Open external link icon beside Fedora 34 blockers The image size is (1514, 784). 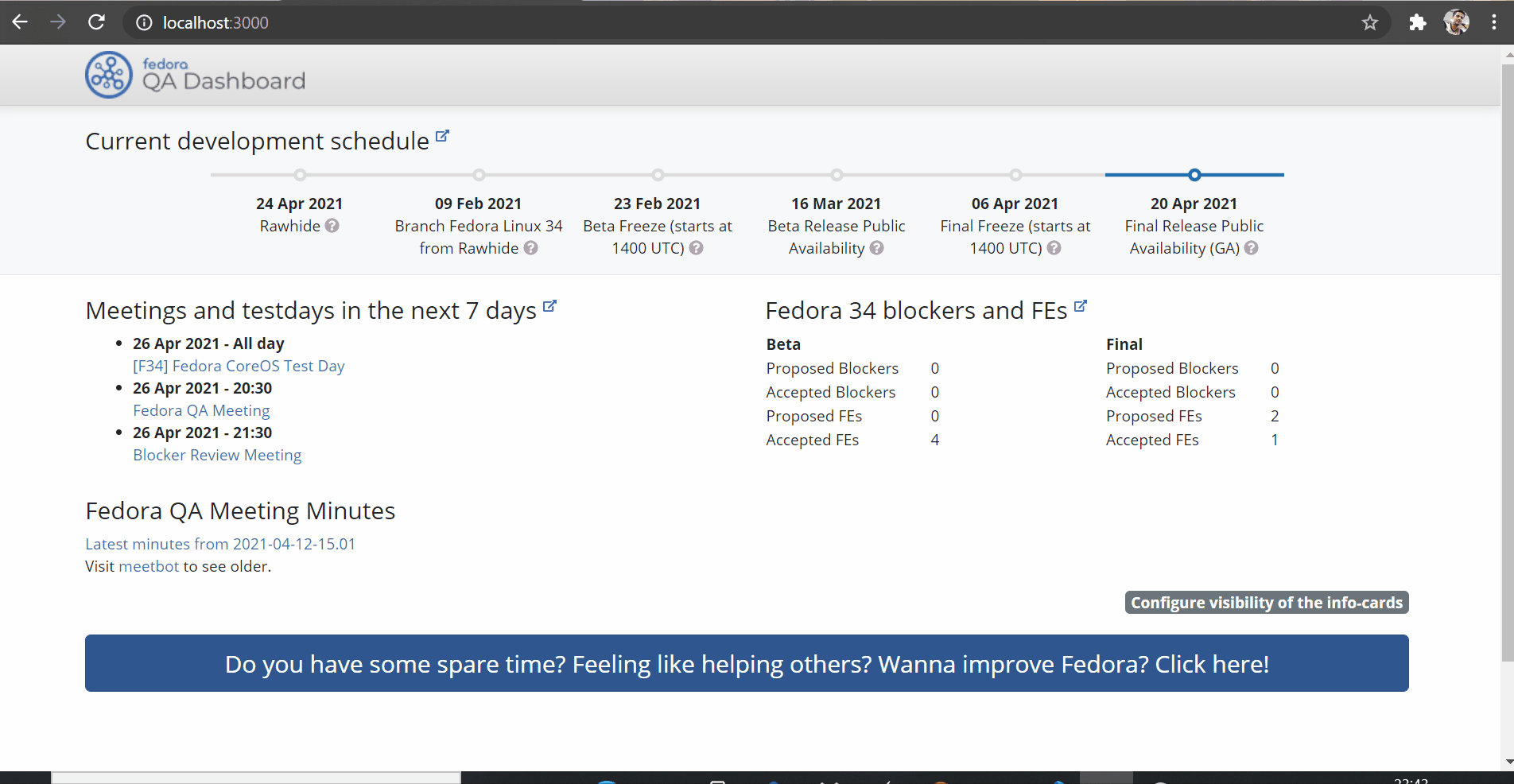pos(1080,305)
